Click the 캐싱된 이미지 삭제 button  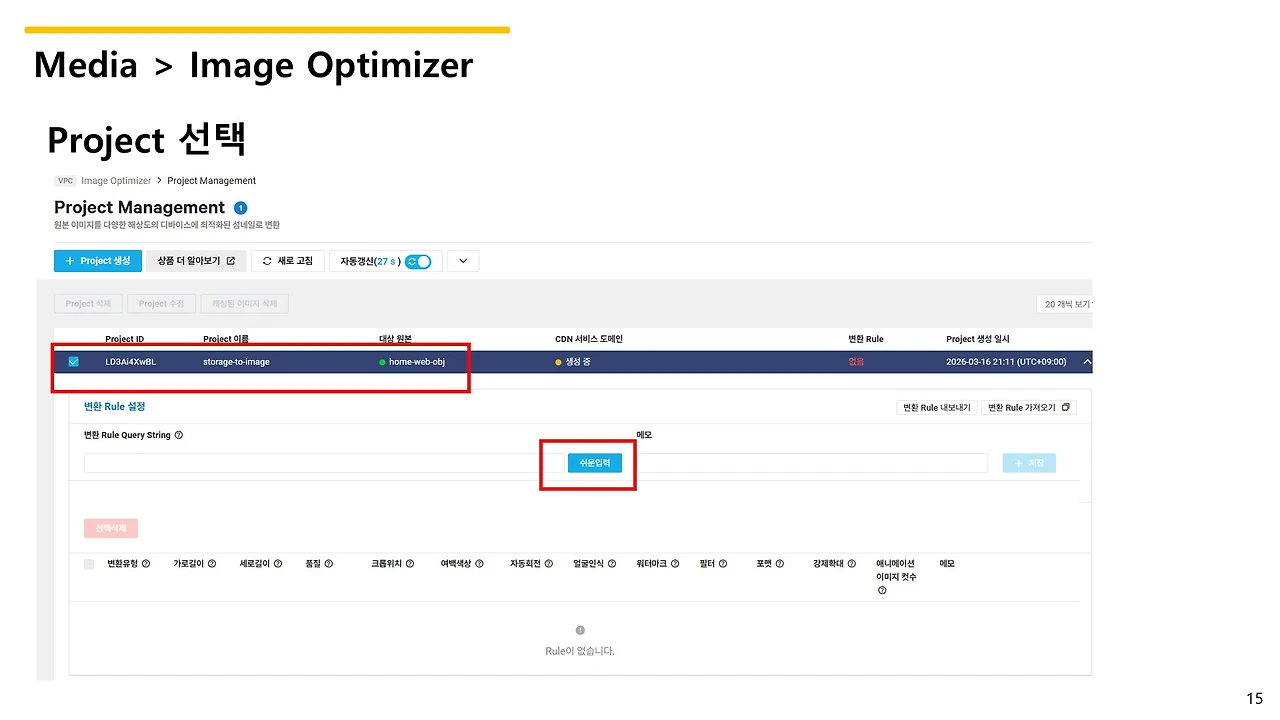pyautogui.click(x=245, y=304)
